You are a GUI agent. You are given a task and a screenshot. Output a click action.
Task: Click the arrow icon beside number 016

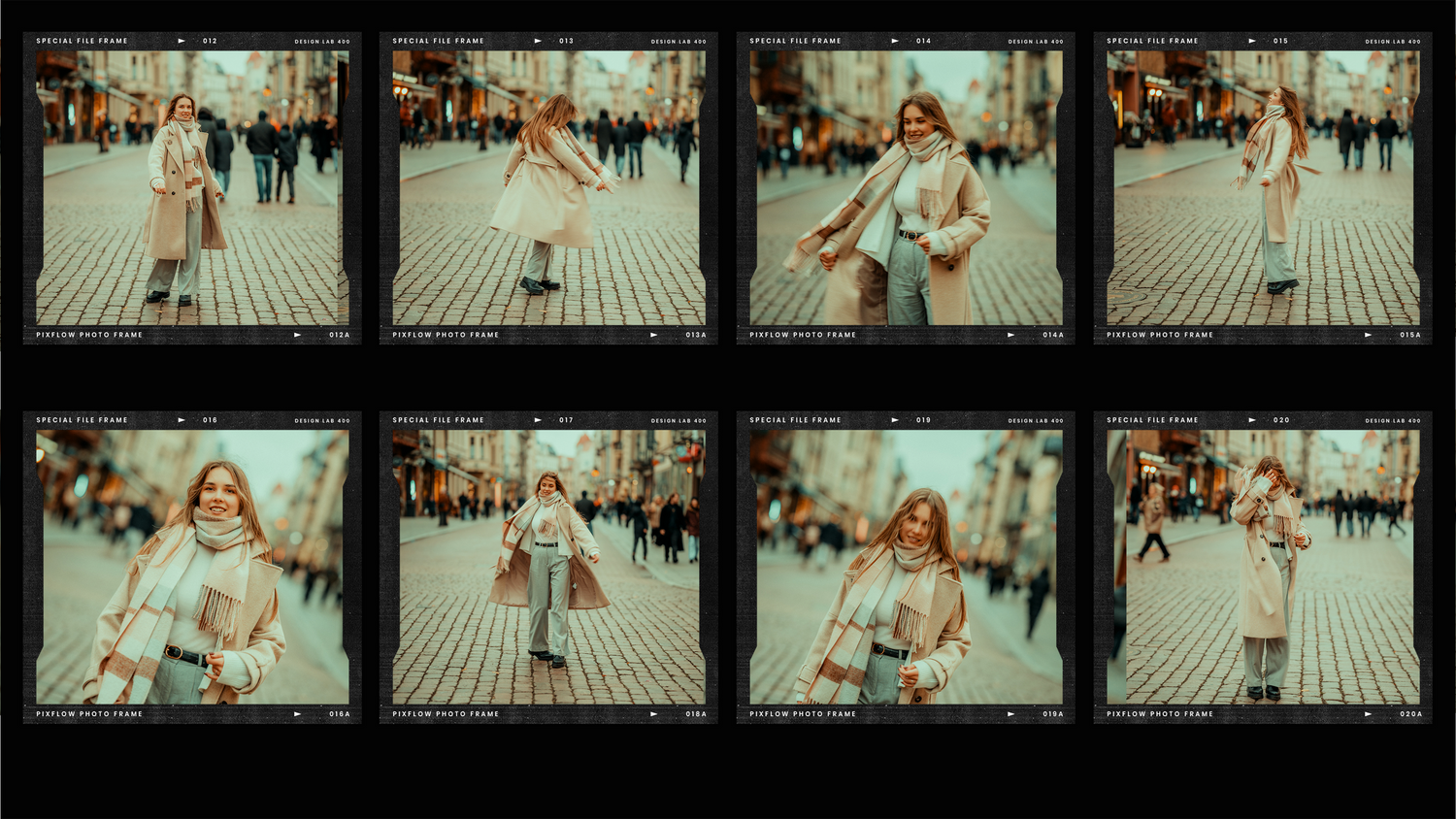point(182,420)
